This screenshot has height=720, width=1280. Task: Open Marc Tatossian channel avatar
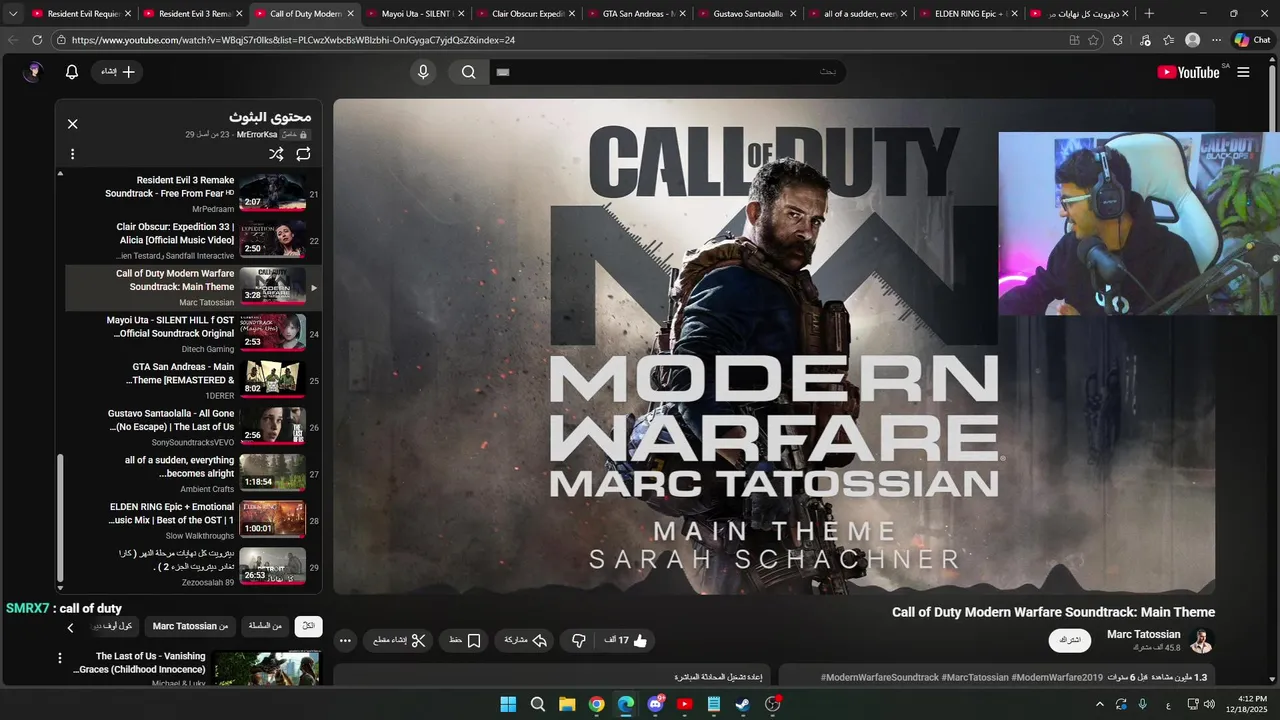coord(1201,641)
